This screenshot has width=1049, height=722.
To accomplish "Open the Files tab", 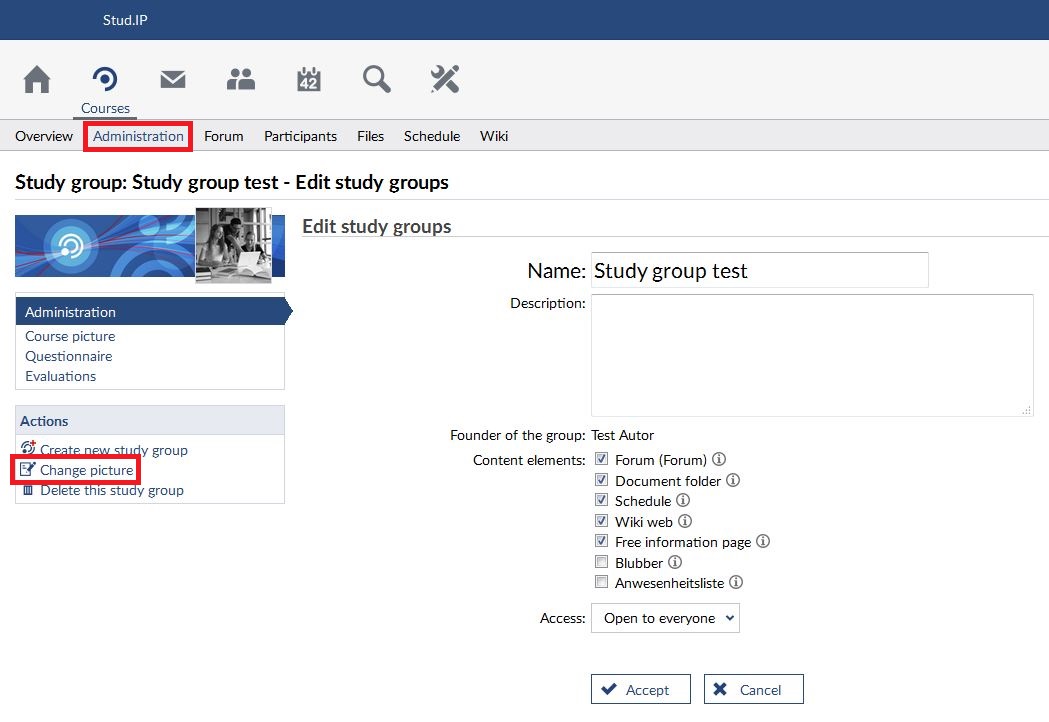I will click(x=370, y=136).
